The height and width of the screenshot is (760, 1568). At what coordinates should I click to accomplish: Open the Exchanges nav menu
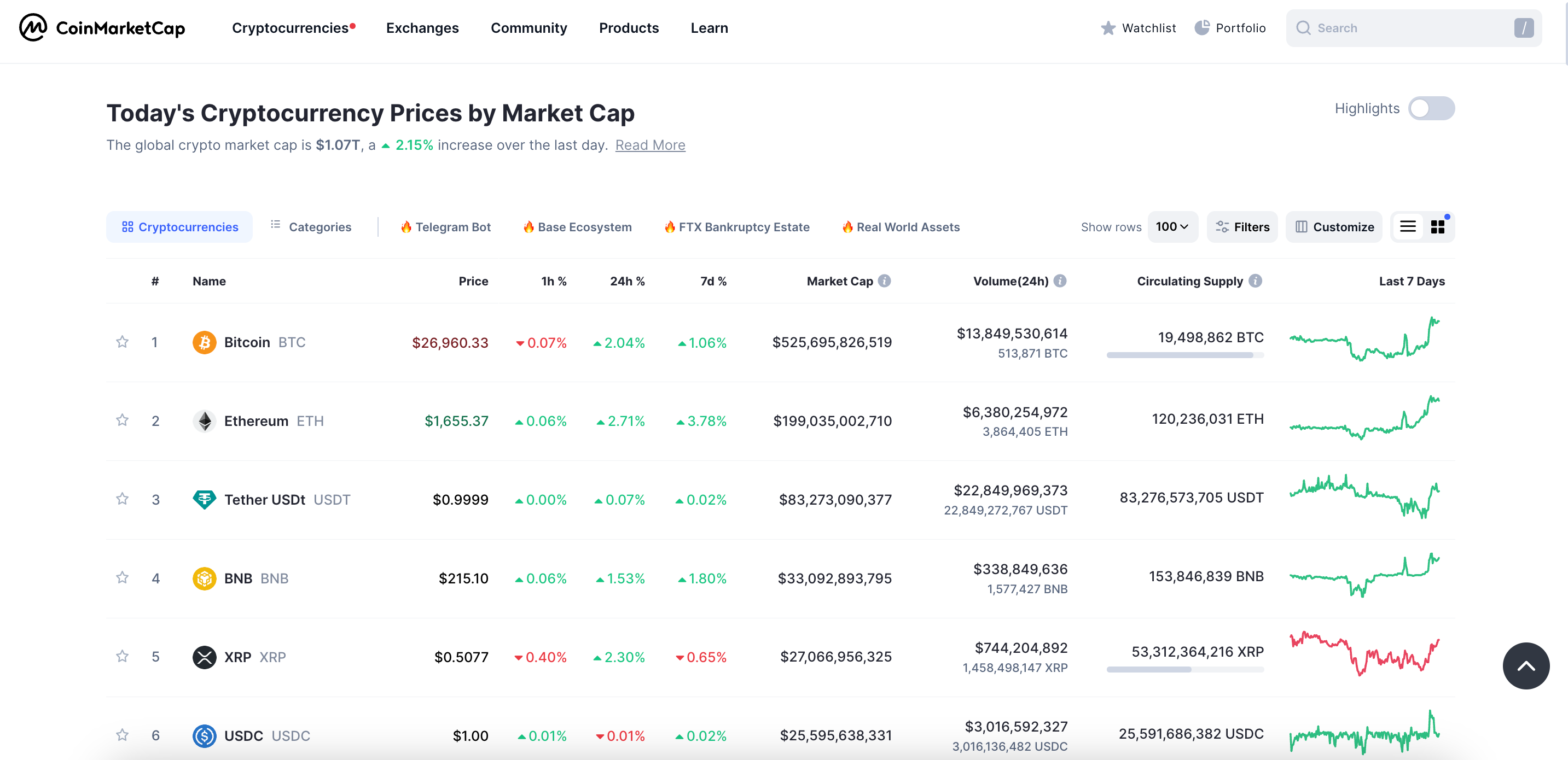(422, 28)
